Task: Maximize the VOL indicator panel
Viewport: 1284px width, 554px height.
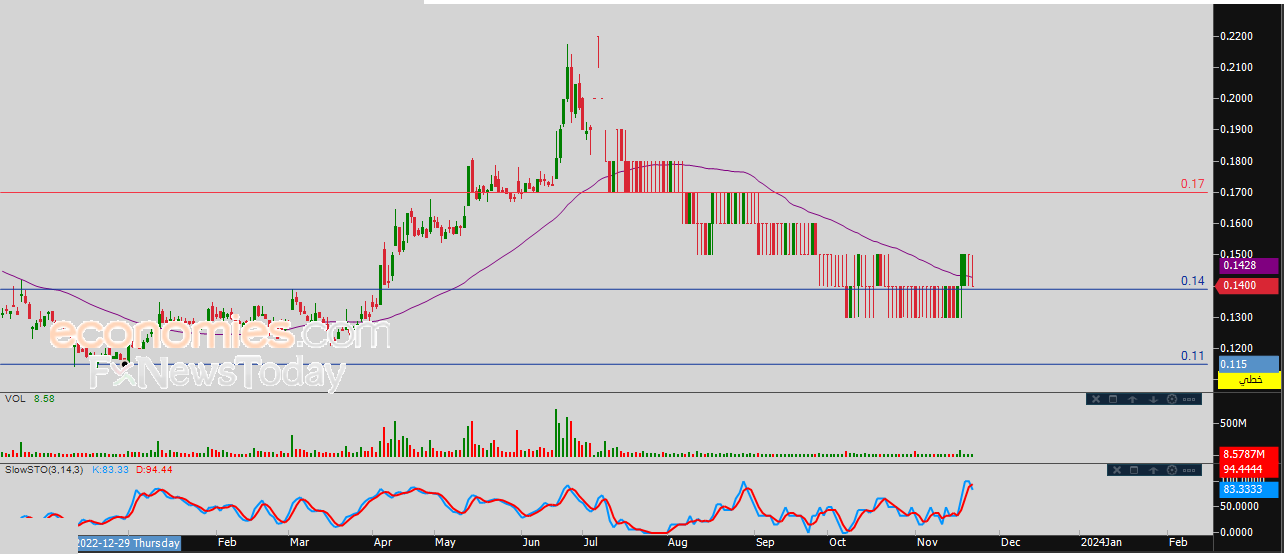Action: point(1113,399)
